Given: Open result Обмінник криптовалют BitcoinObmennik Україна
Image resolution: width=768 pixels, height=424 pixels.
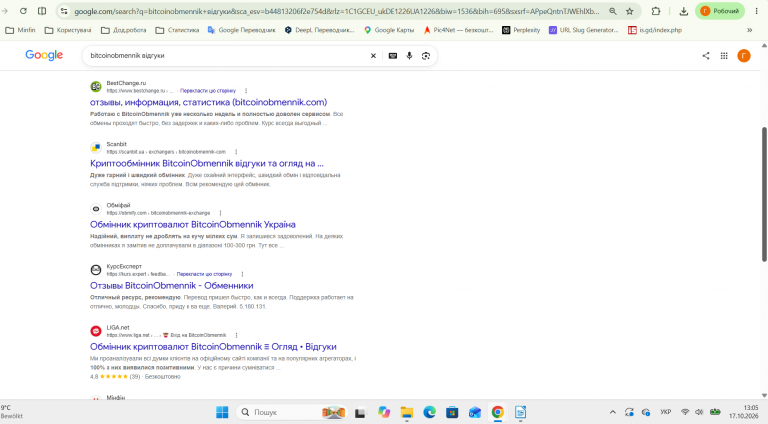Looking at the screenshot, I should (x=192, y=225).
